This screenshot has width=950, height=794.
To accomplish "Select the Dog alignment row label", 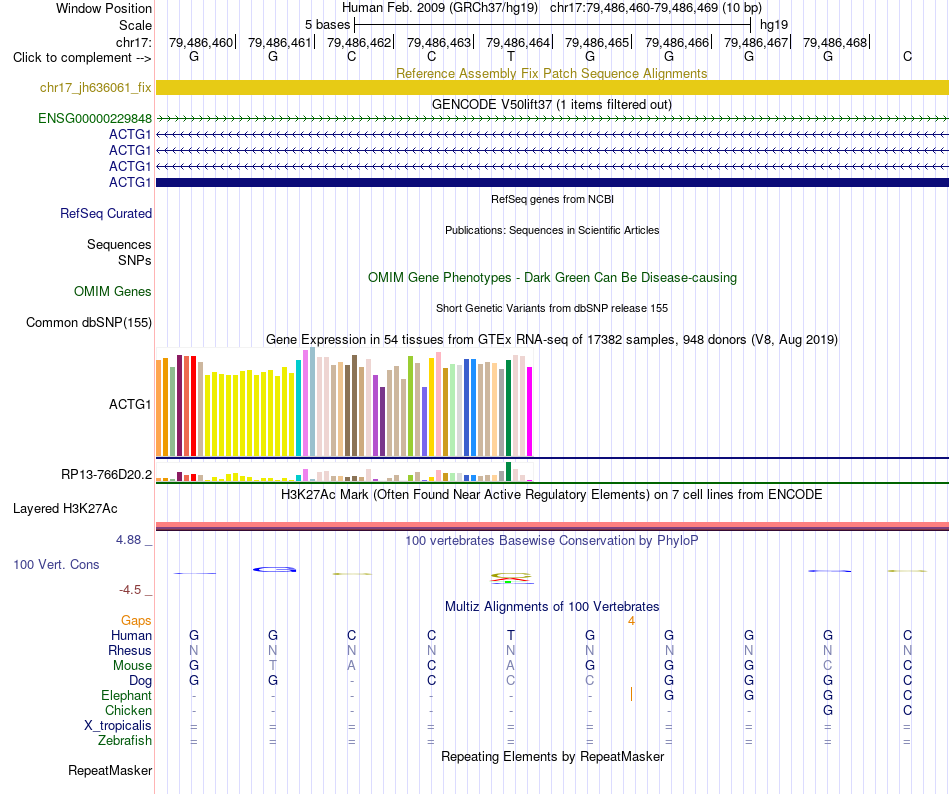I will pyautogui.click(x=140, y=681).
